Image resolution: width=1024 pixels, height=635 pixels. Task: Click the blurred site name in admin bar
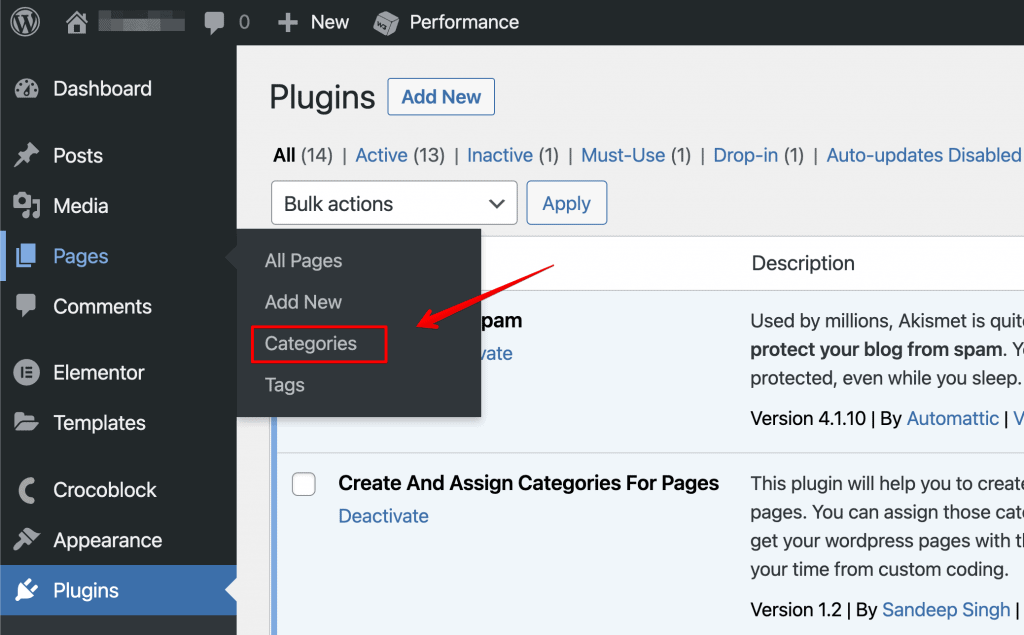point(141,22)
